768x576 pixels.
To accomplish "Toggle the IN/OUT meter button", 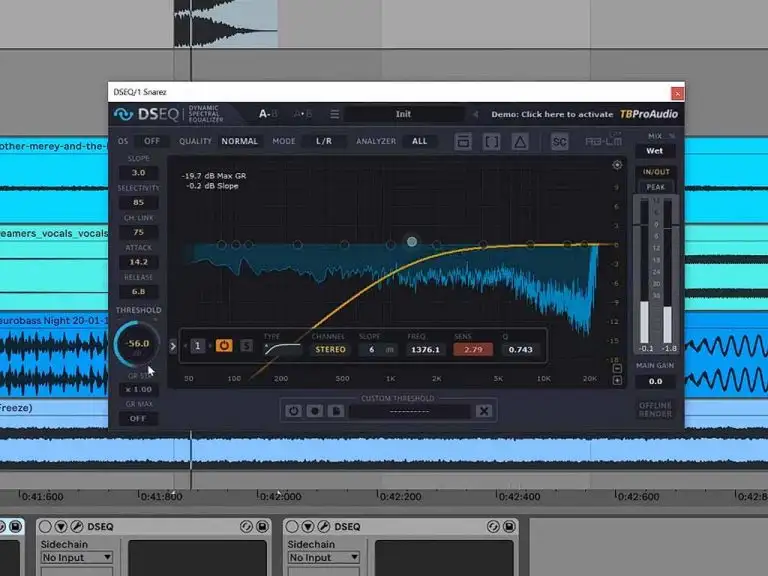I will point(656,172).
